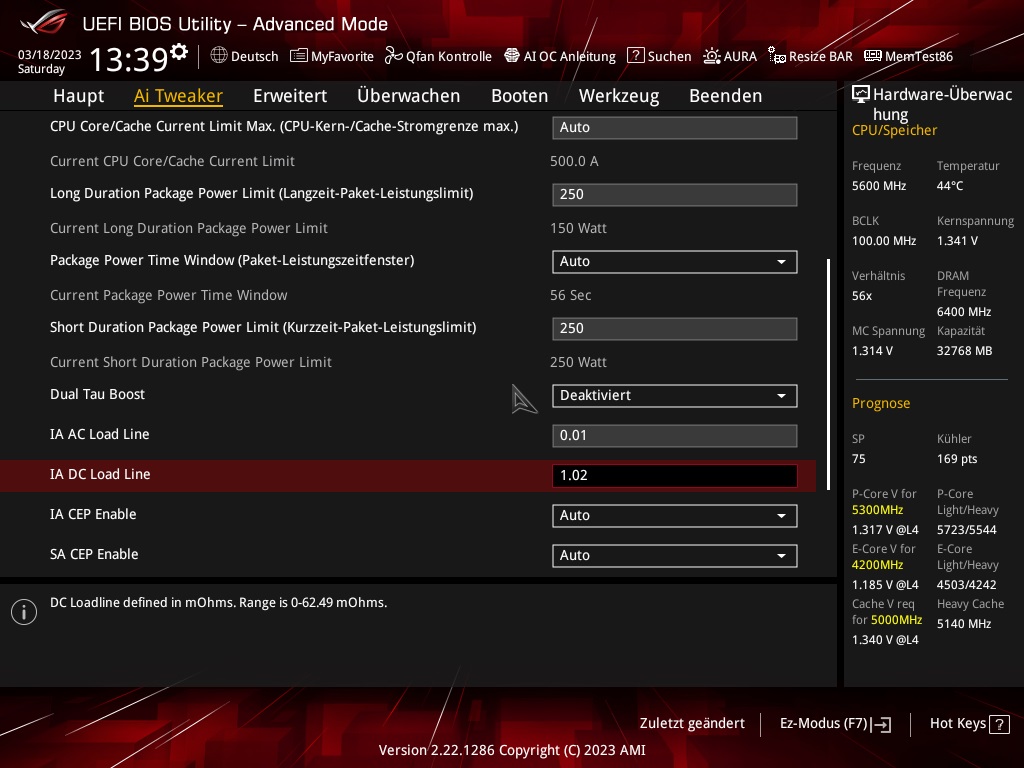Click the Suchen search label
This screenshot has height=768, width=1024.
click(x=669, y=56)
